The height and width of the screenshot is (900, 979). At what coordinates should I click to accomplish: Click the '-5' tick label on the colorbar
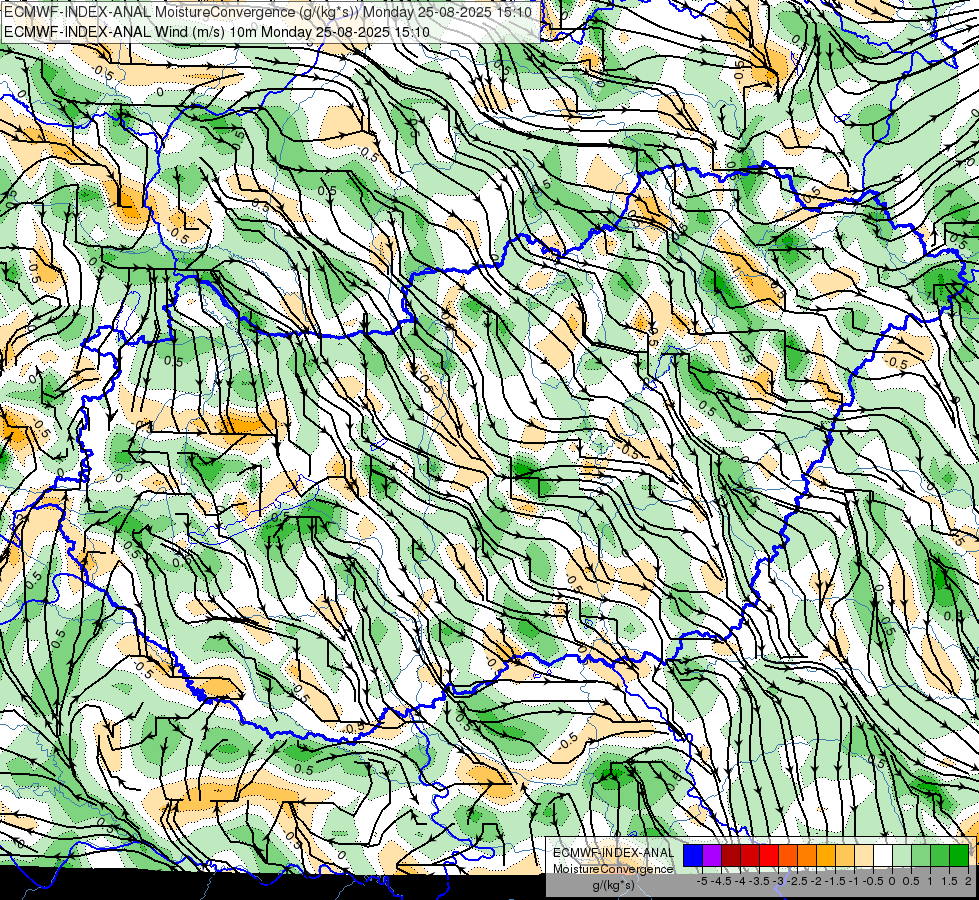point(702,881)
